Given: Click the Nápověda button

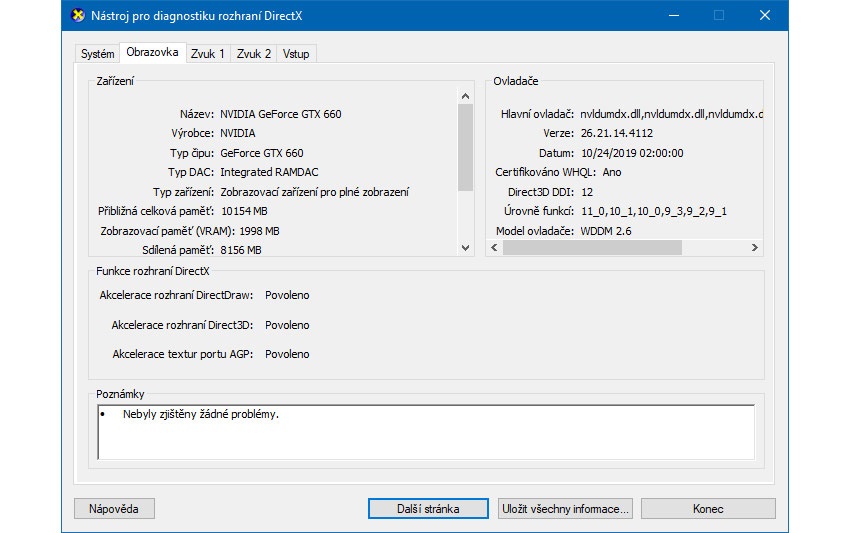Looking at the screenshot, I should click(x=114, y=509).
